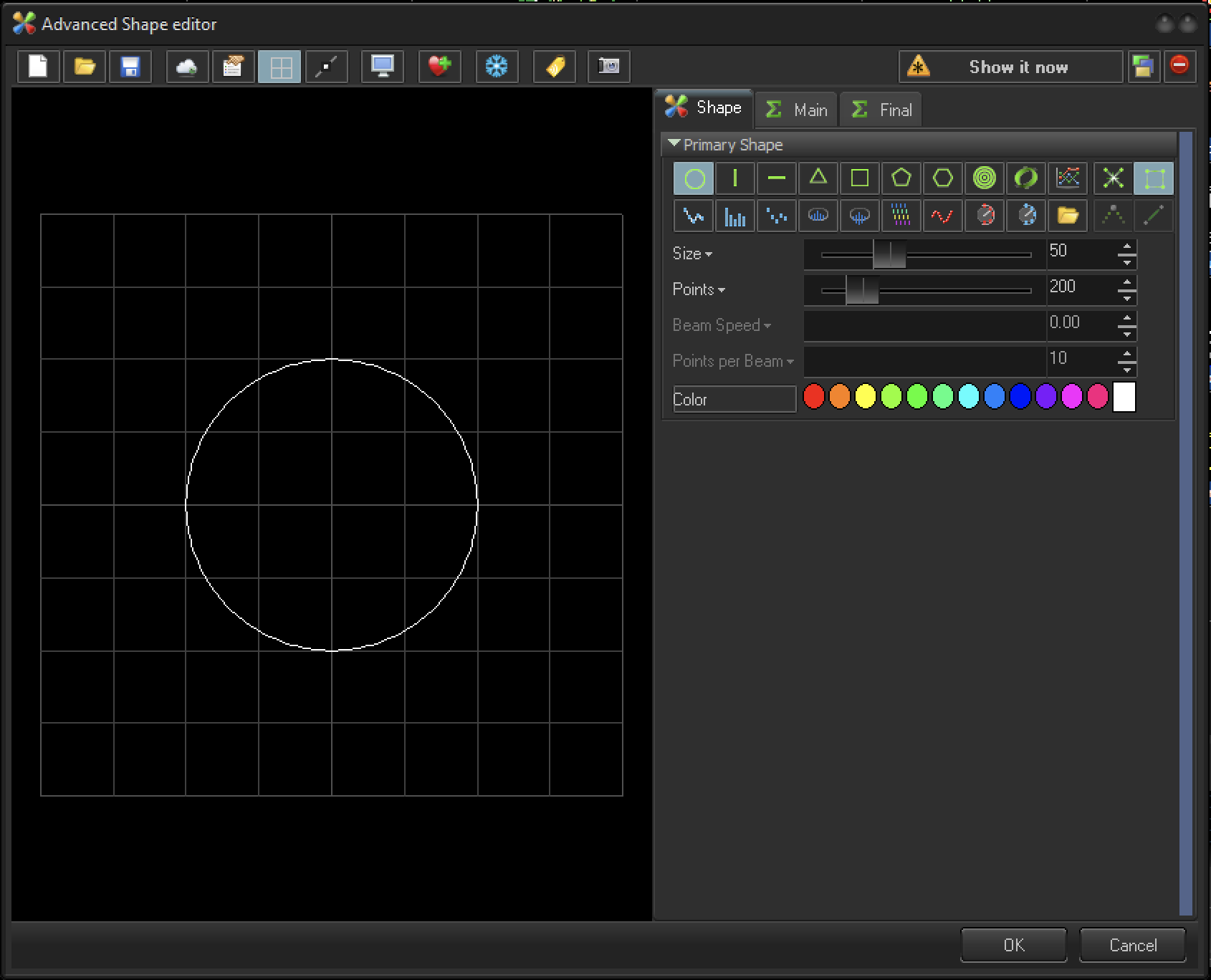Toggle the point on line toolbar button

tap(326, 67)
